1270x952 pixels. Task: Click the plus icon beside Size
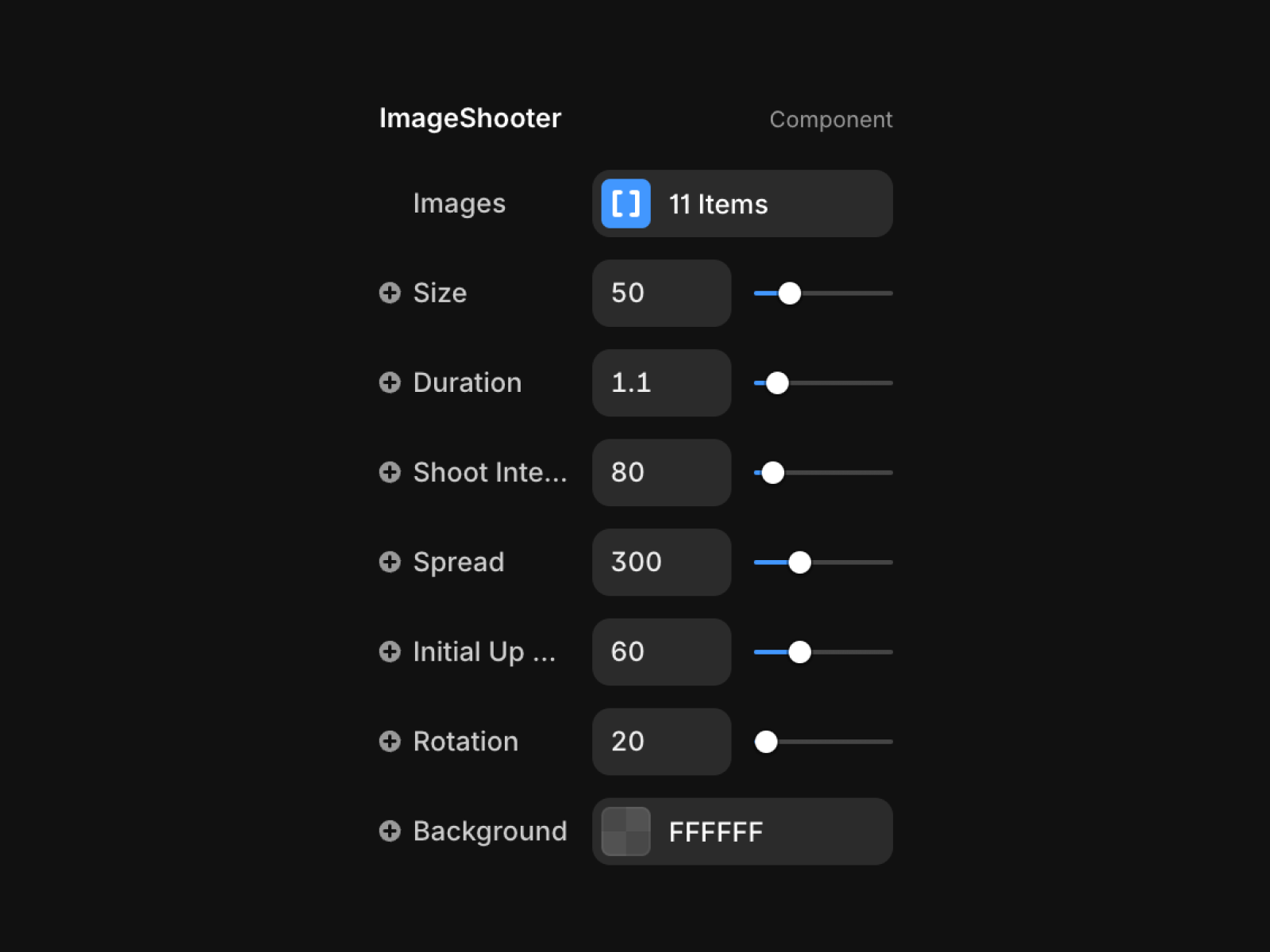click(390, 293)
